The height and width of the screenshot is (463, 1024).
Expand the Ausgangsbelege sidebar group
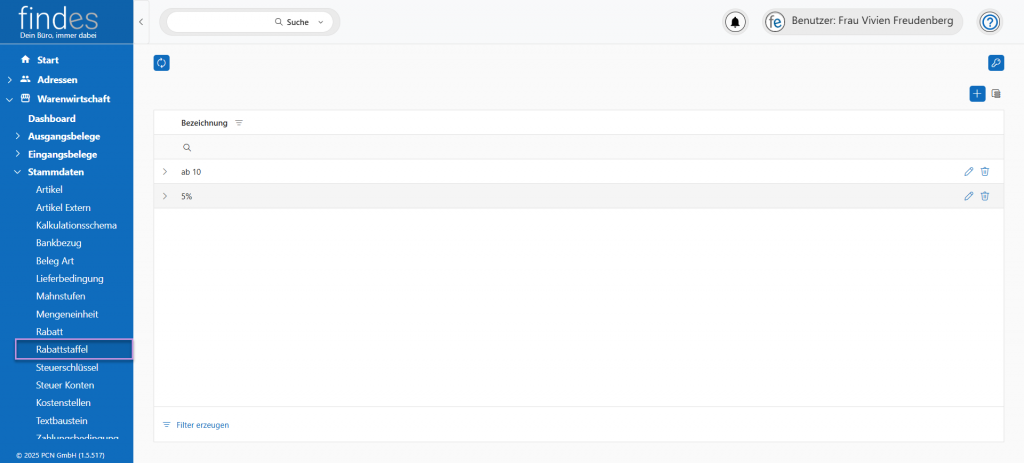[x=17, y=136]
